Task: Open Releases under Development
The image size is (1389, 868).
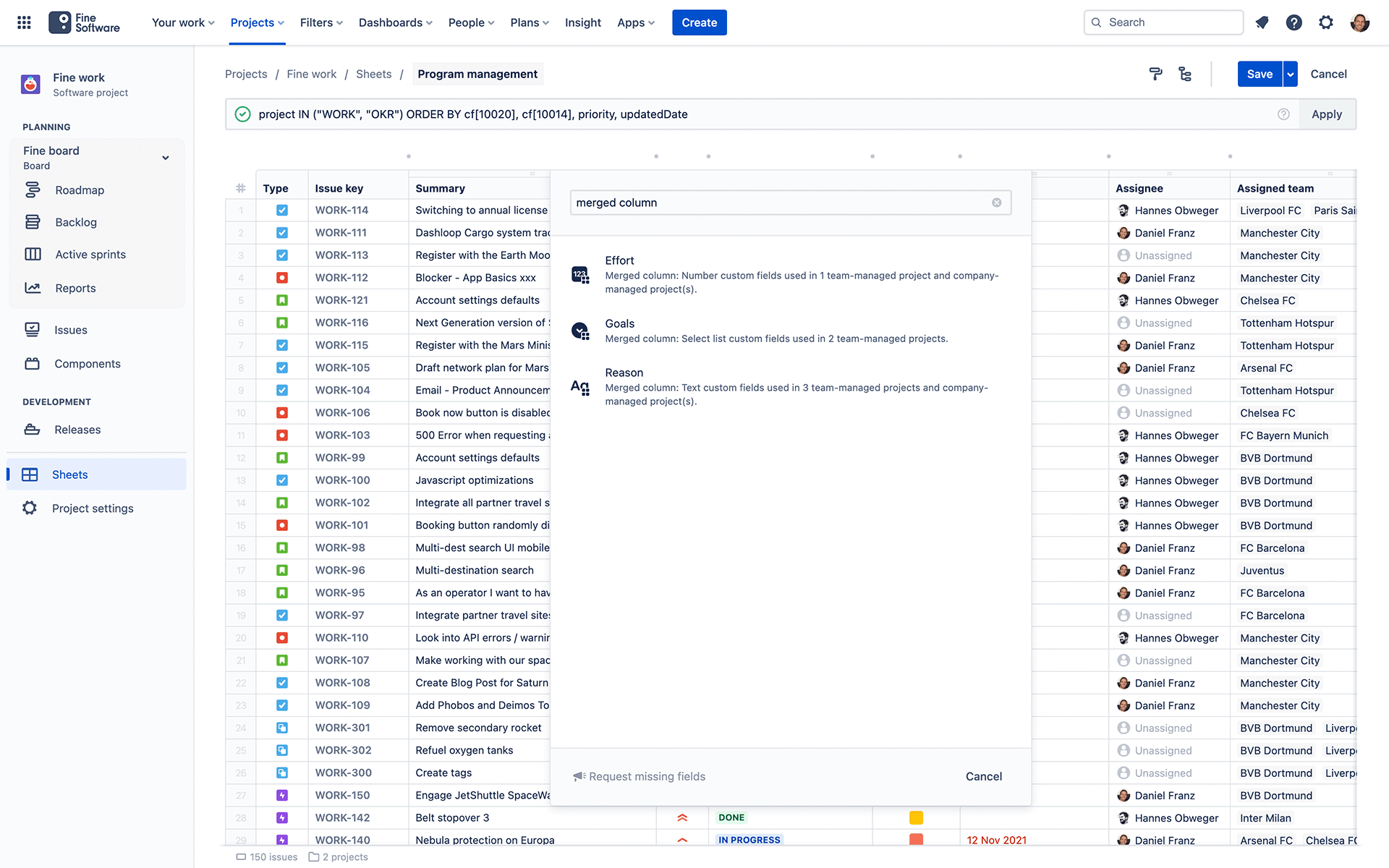Action: coord(77,429)
